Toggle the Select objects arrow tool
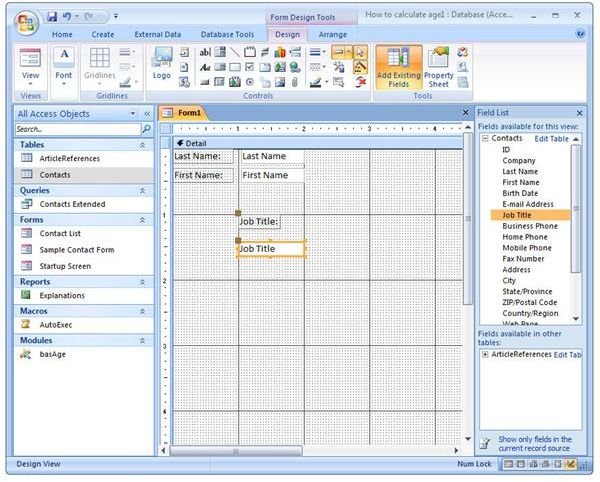 click(x=360, y=52)
